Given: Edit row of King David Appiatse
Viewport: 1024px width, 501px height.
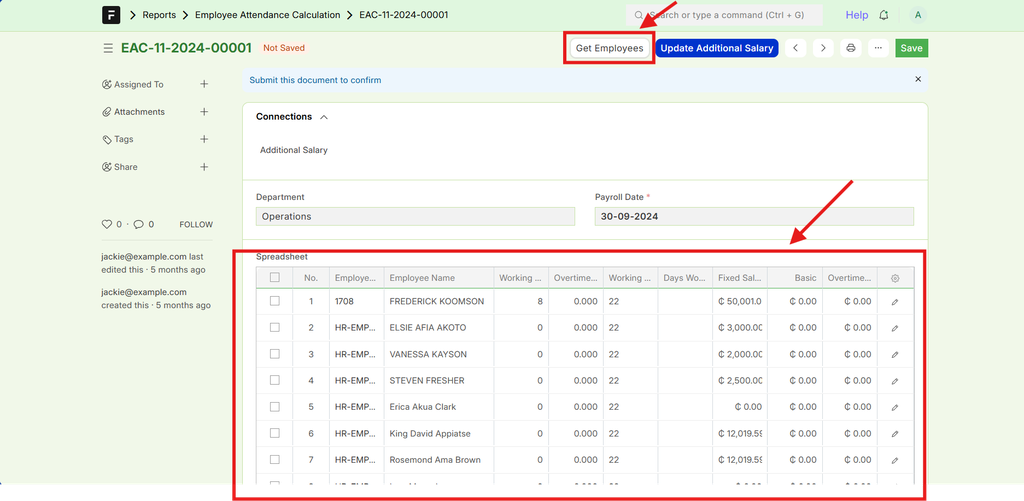Looking at the screenshot, I should coord(895,433).
